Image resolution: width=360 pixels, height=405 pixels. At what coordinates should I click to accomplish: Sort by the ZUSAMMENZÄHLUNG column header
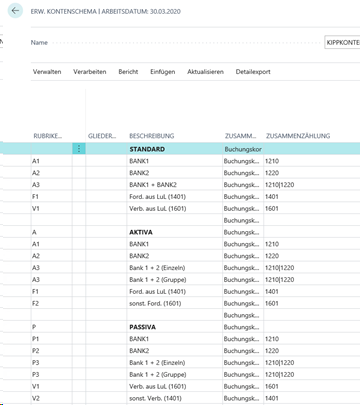pos(298,136)
